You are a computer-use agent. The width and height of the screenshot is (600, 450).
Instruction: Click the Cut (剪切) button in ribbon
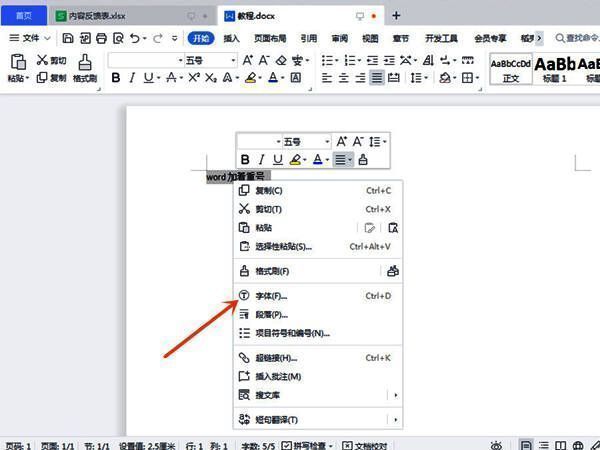pos(51,60)
